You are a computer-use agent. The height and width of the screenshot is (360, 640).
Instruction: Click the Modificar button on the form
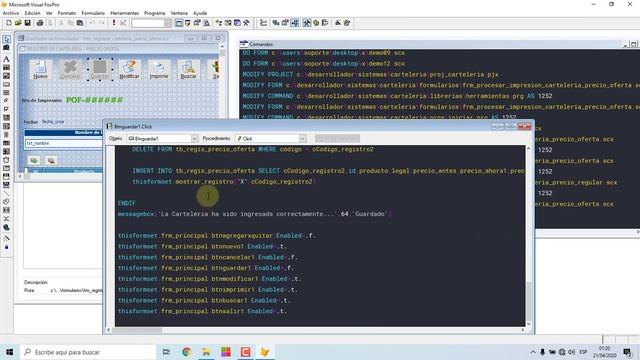[129, 69]
